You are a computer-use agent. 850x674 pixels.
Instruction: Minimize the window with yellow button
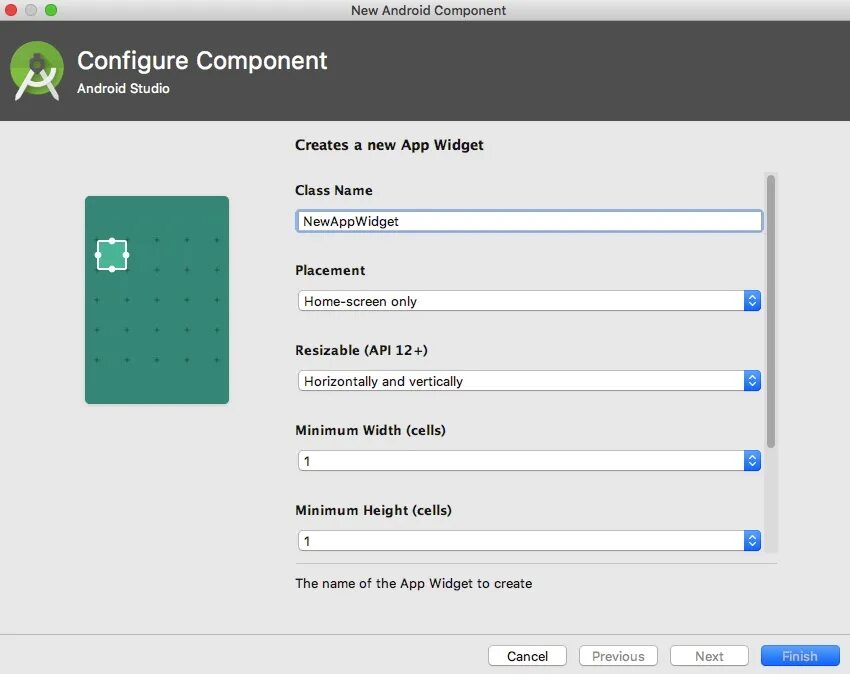coord(31,10)
